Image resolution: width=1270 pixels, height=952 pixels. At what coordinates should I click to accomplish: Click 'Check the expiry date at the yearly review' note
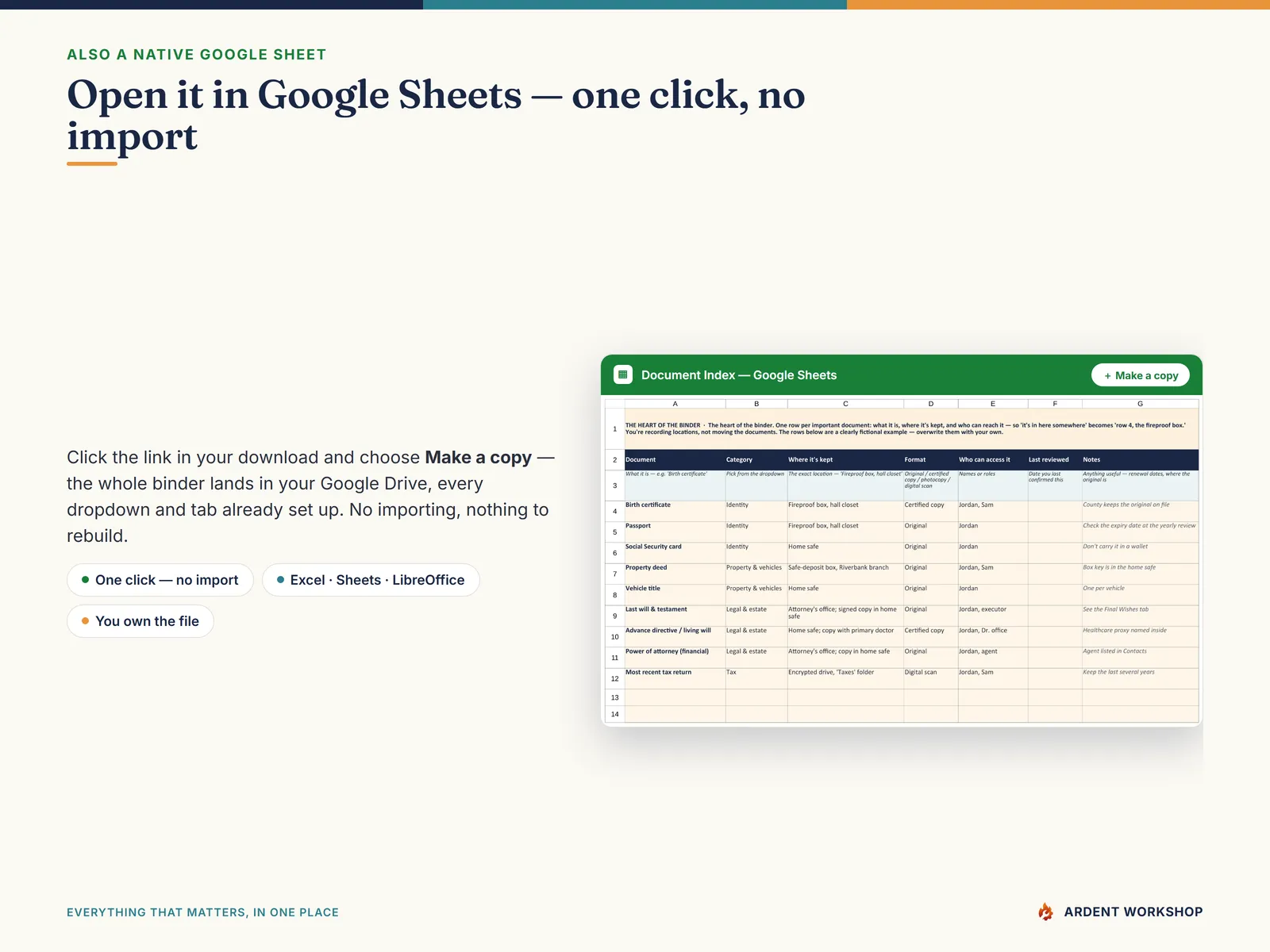[1140, 532]
